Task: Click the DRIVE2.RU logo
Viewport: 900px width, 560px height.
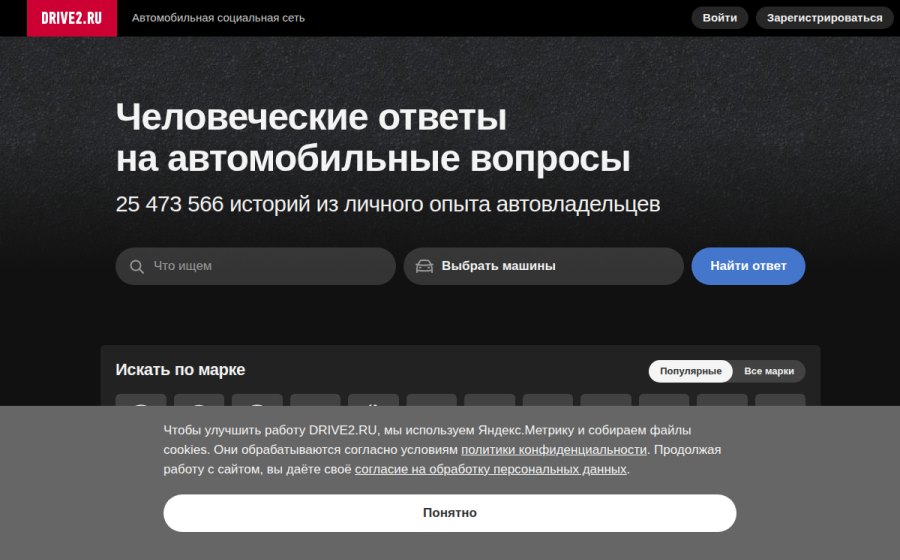Action: (72, 18)
